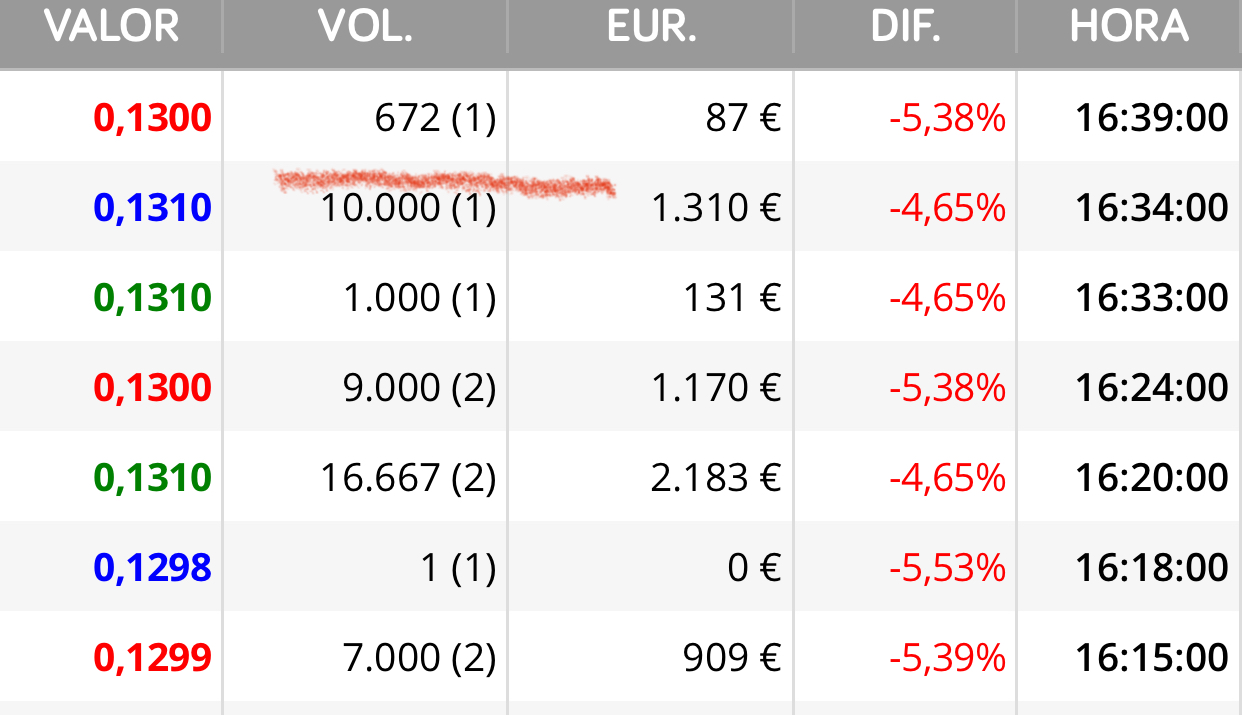
Task: Select the red 0,1299 value
Action: [x=153, y=659]
